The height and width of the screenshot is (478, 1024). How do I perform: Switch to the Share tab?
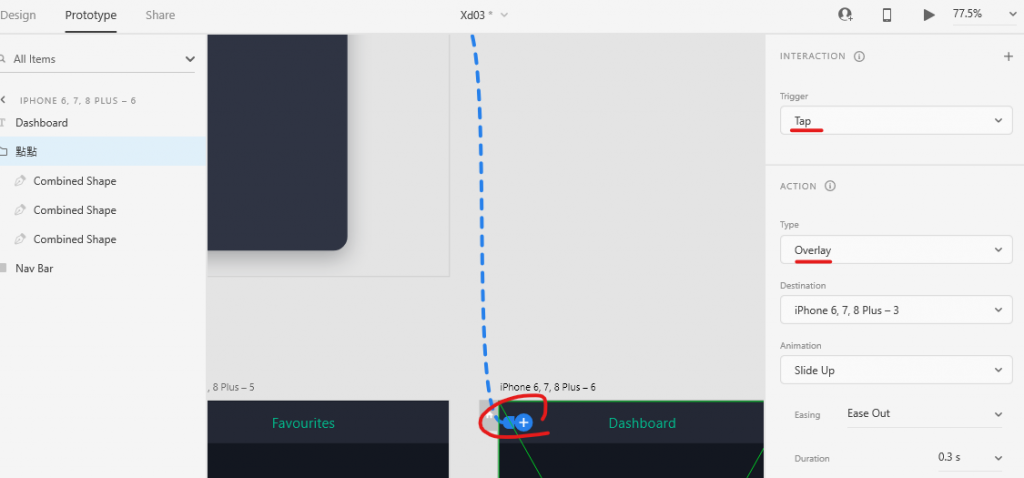tap(160, 15)
